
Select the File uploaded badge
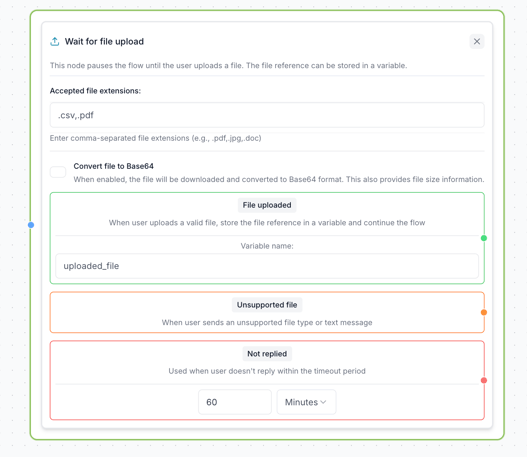267,205
